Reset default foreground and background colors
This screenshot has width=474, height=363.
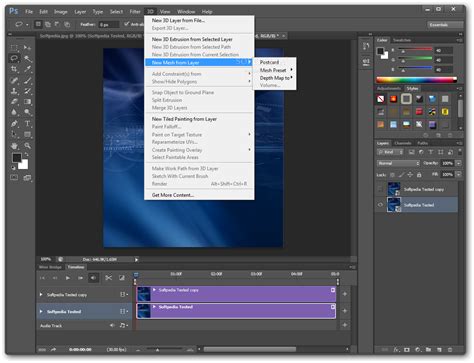coord(13,168)
